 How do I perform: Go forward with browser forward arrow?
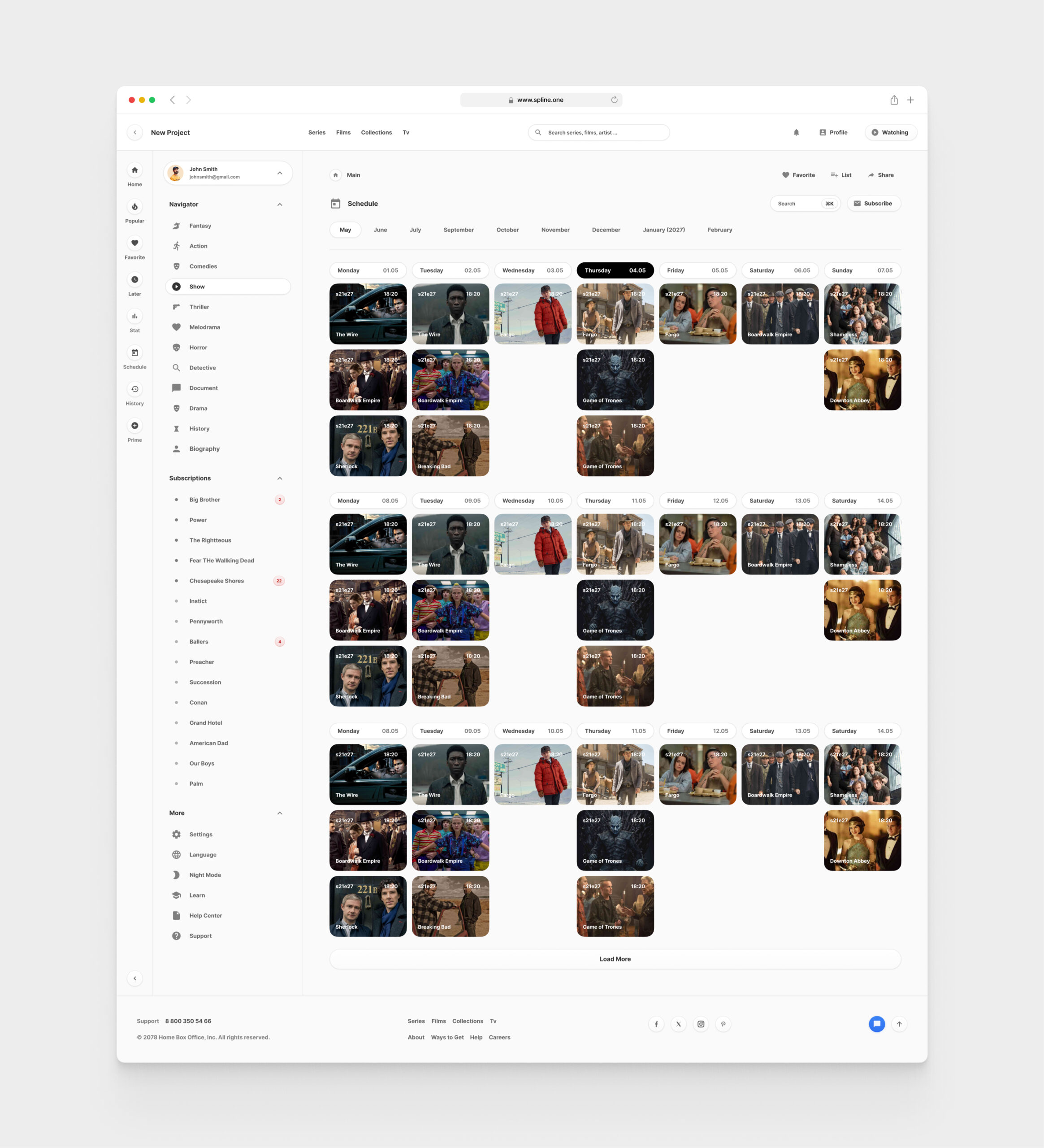point(188,100)
